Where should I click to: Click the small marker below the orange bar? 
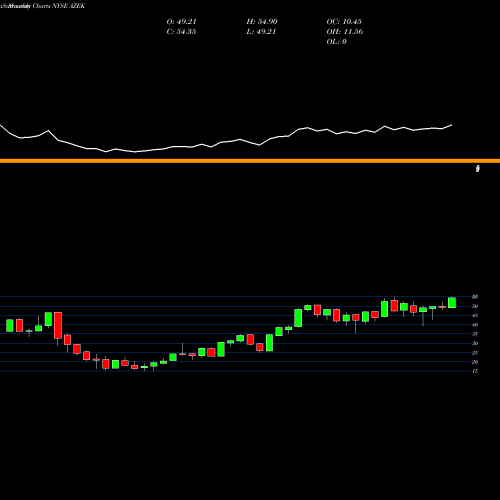click(478, 169)
